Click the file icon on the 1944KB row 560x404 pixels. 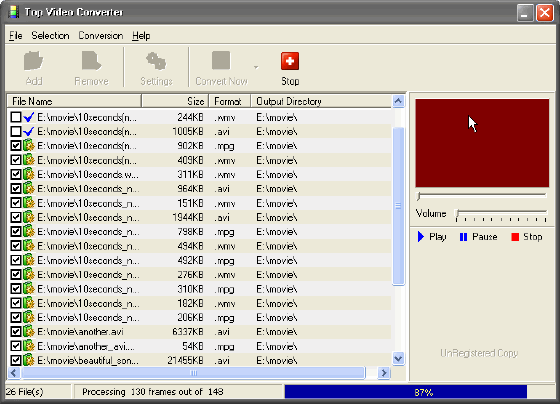[29, 217]
